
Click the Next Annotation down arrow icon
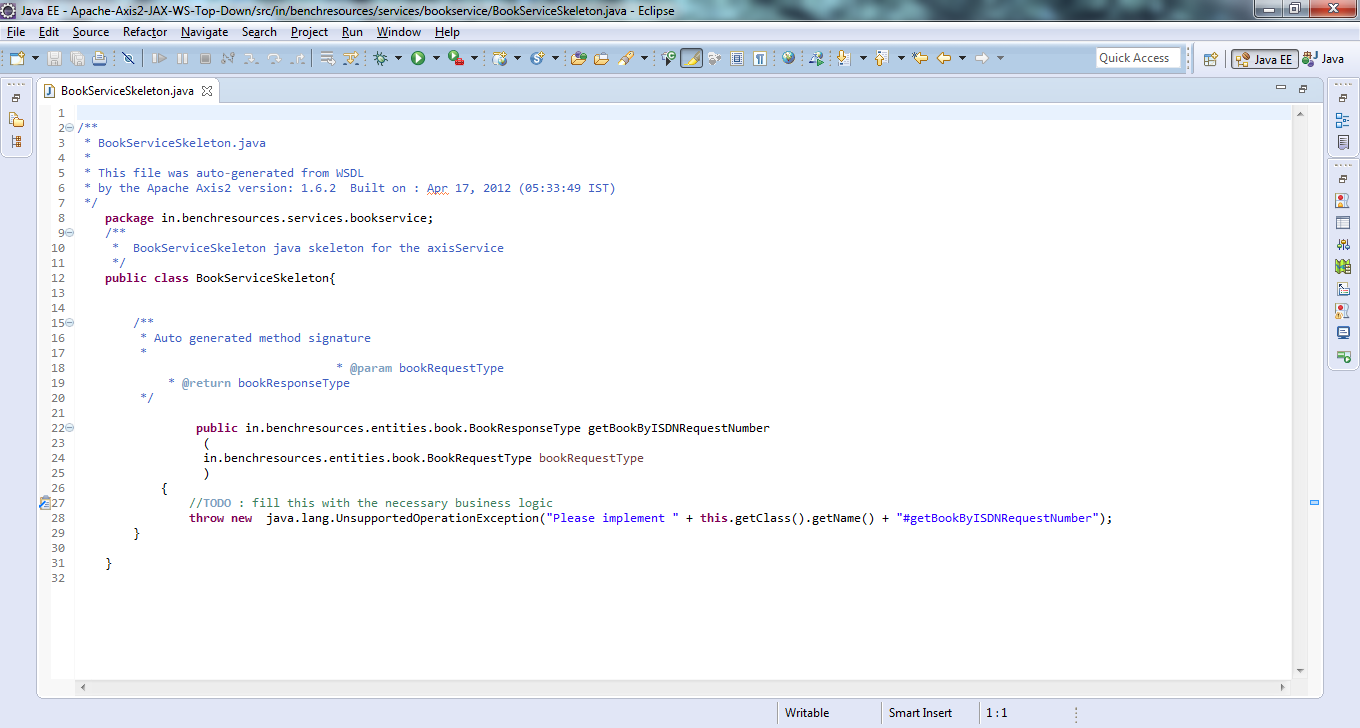[x=843, y=58]
